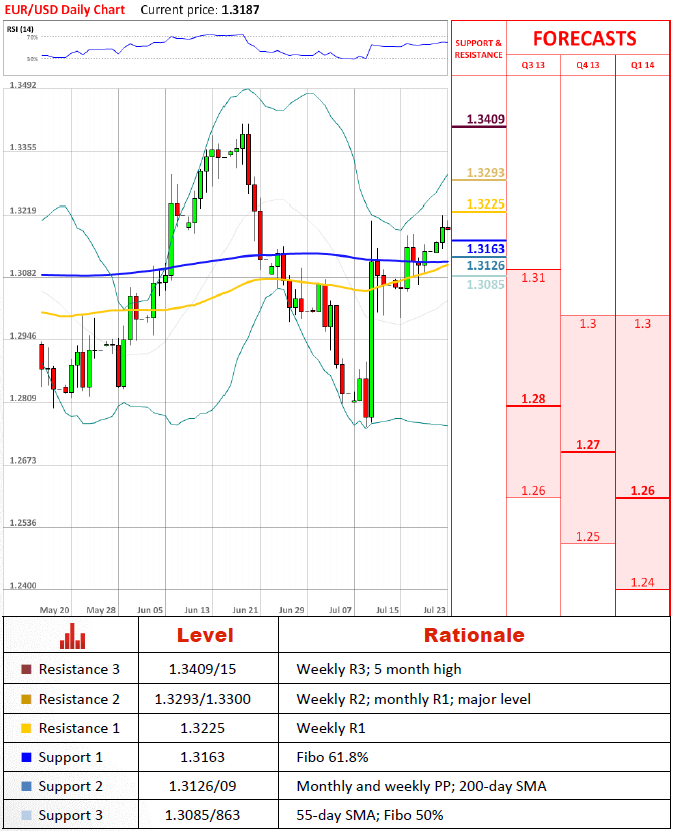
Task: Click the Q1 14 forecast value 1.24
Action: (x=642, y=582)
